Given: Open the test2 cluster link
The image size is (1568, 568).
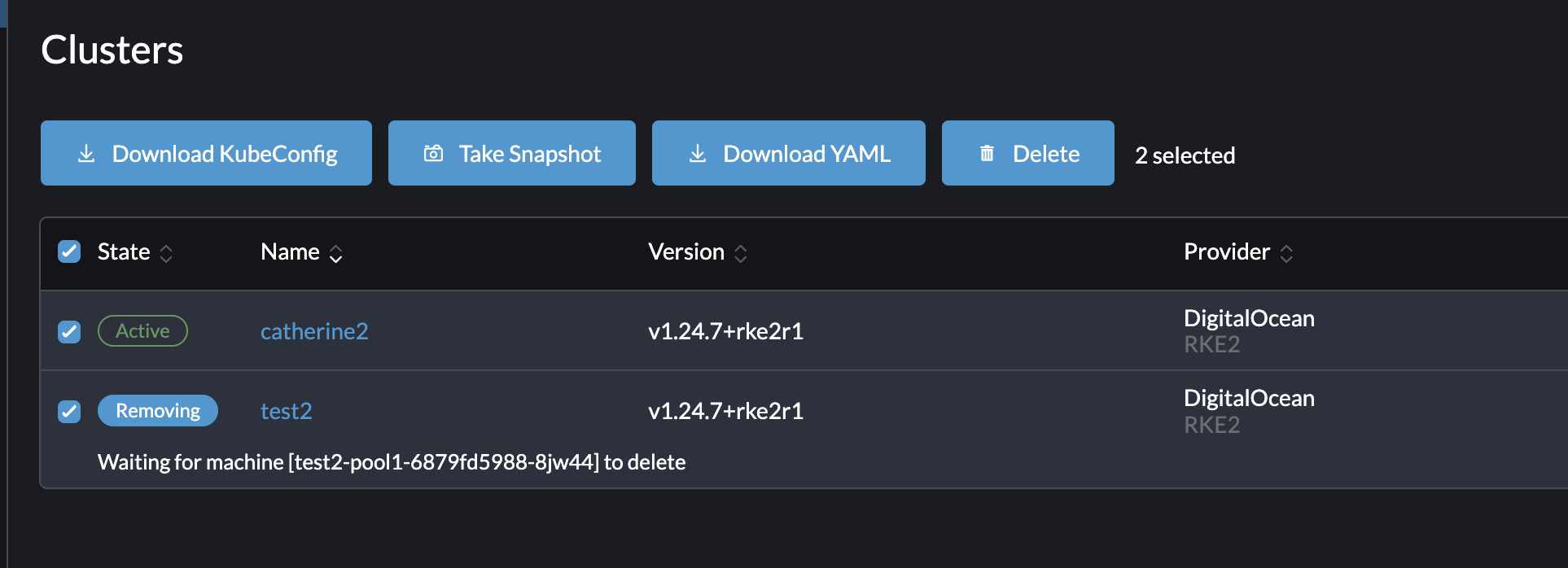Looking at the screenshot, I should 286,411.
